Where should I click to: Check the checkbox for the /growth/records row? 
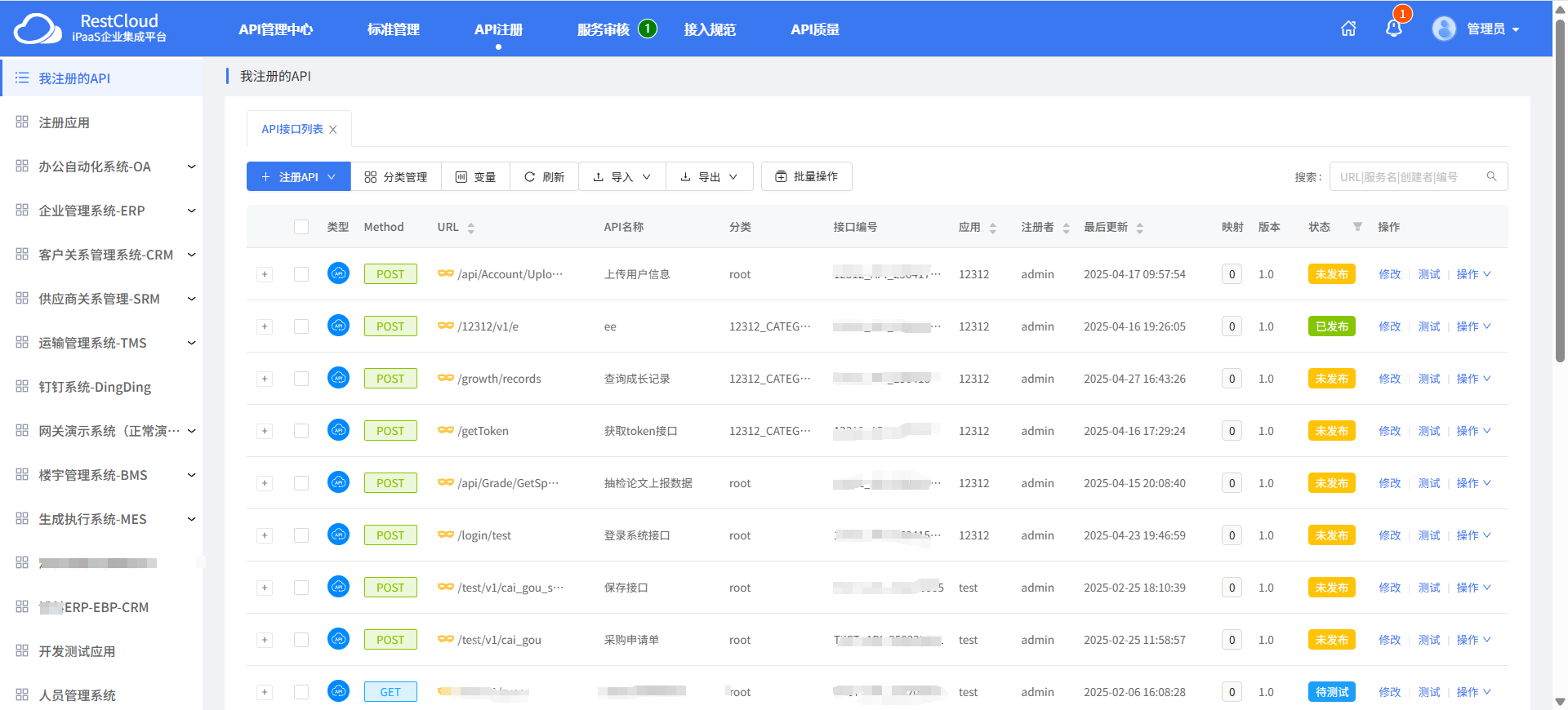pyautogui.click(x=301, y=379)
